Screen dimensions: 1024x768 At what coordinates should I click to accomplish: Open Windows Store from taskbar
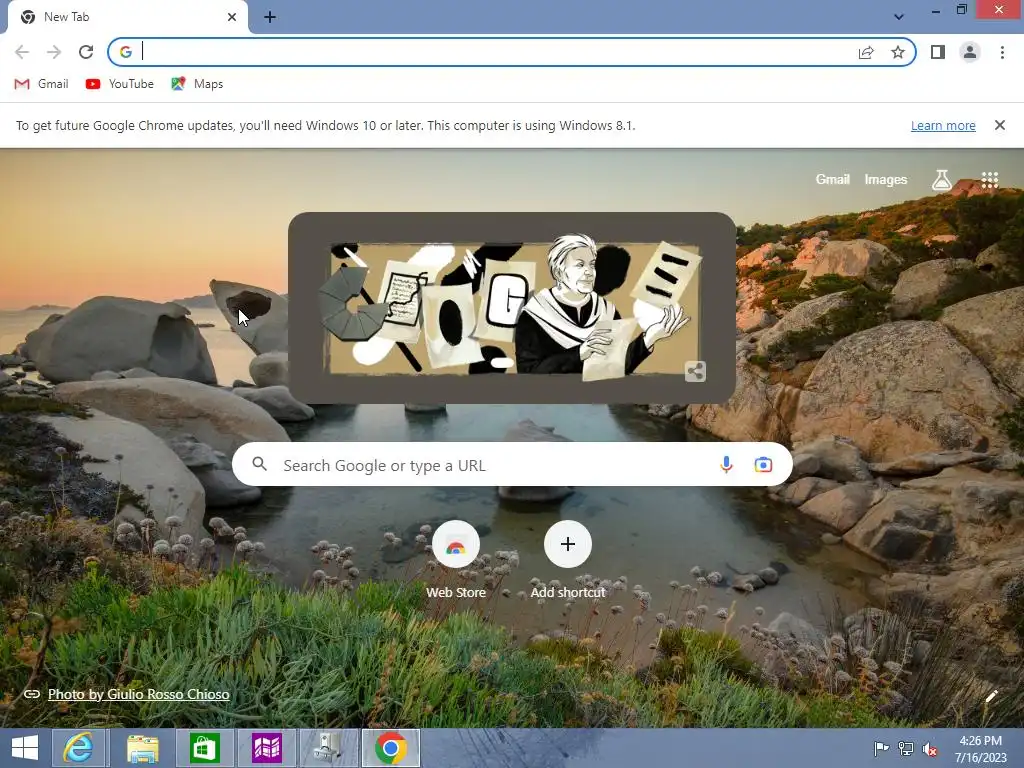pyautogui.click(x=204, y=748)
